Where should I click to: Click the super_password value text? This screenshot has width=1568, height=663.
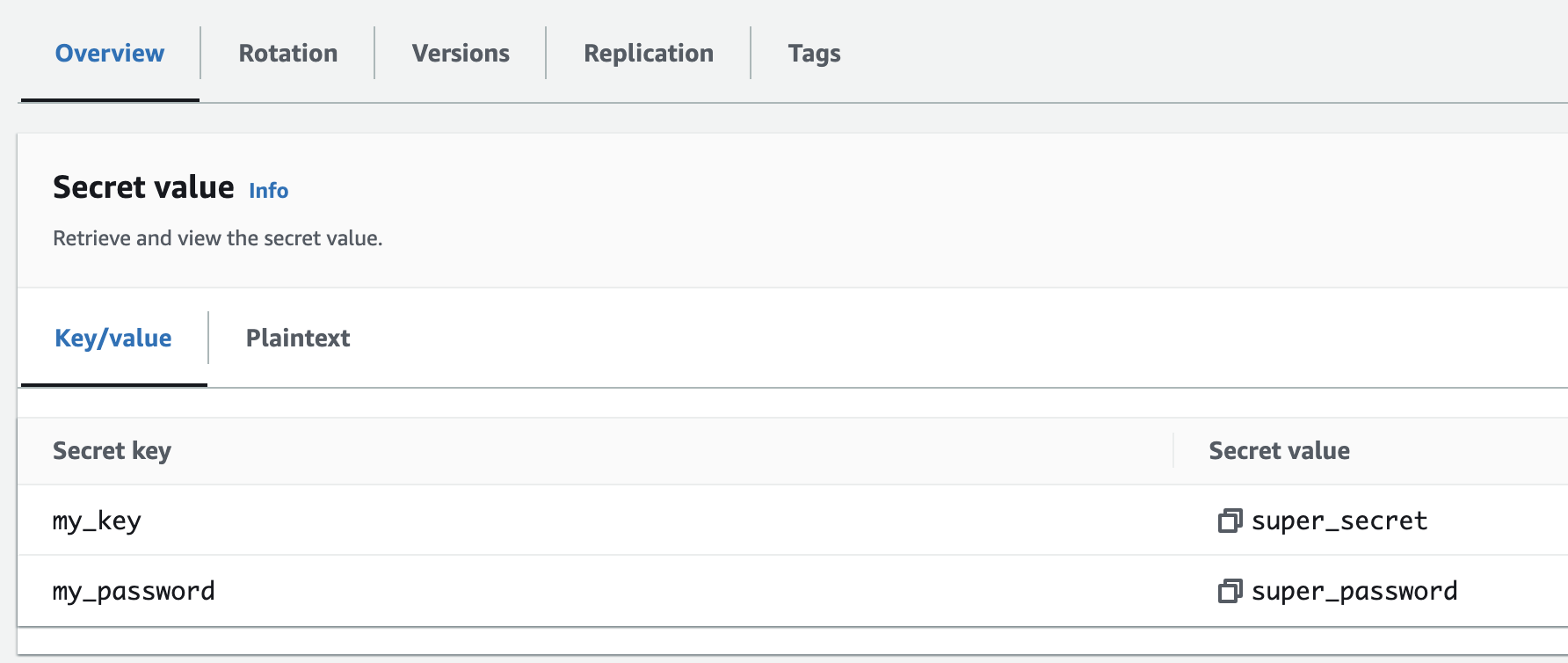(1354, 591)
